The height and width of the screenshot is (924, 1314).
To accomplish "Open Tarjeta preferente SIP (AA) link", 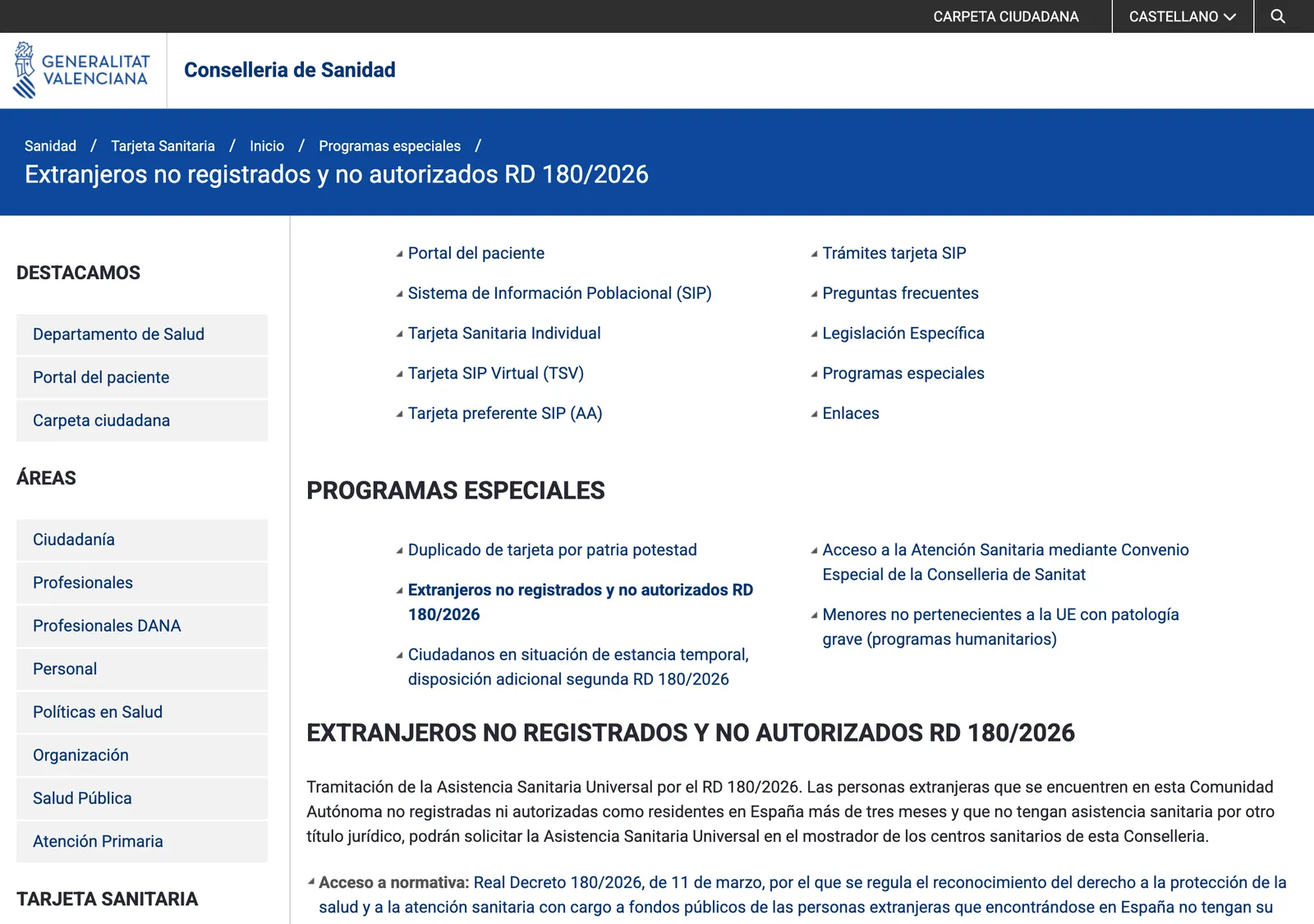I will (505, 413).
